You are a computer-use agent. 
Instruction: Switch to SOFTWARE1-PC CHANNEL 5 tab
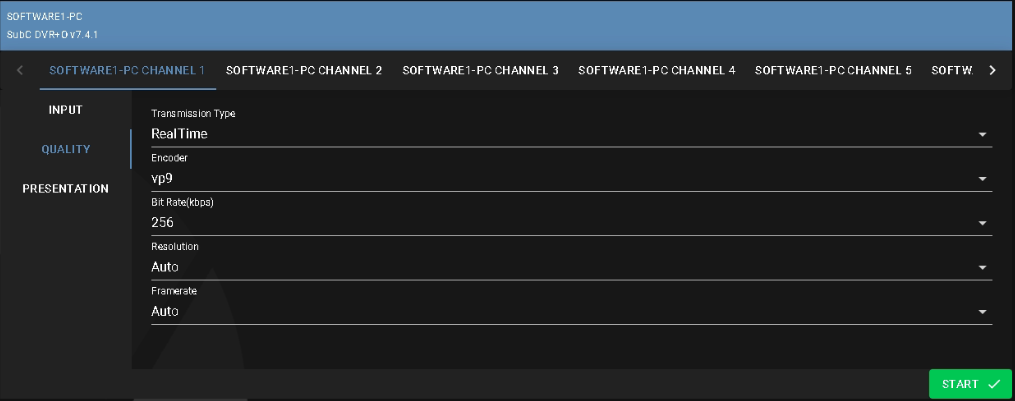point(833,71)
